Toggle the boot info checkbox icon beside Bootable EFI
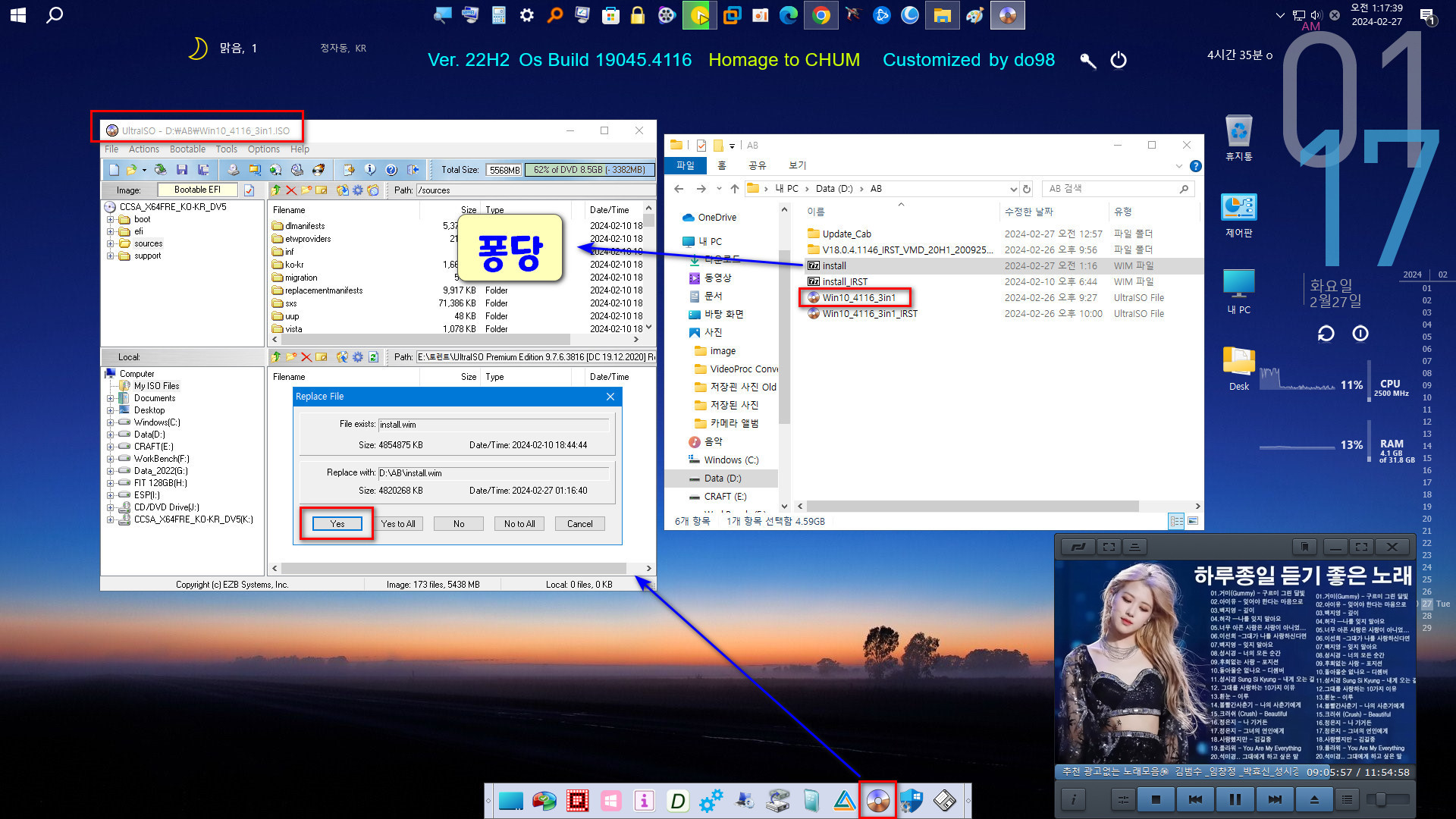 coord(249,190)
